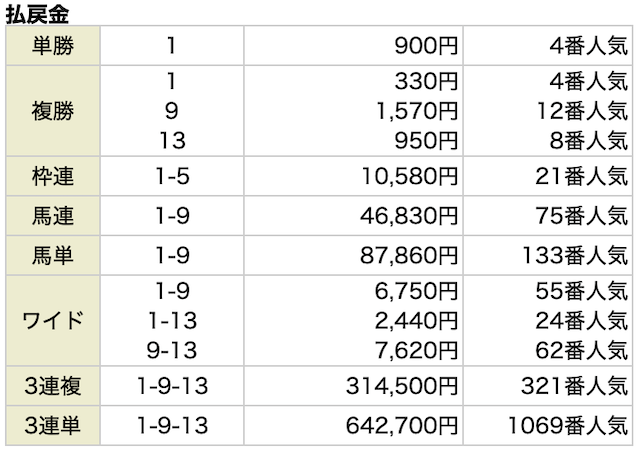Select the 馬単 row label

click(x=52, y=253)
